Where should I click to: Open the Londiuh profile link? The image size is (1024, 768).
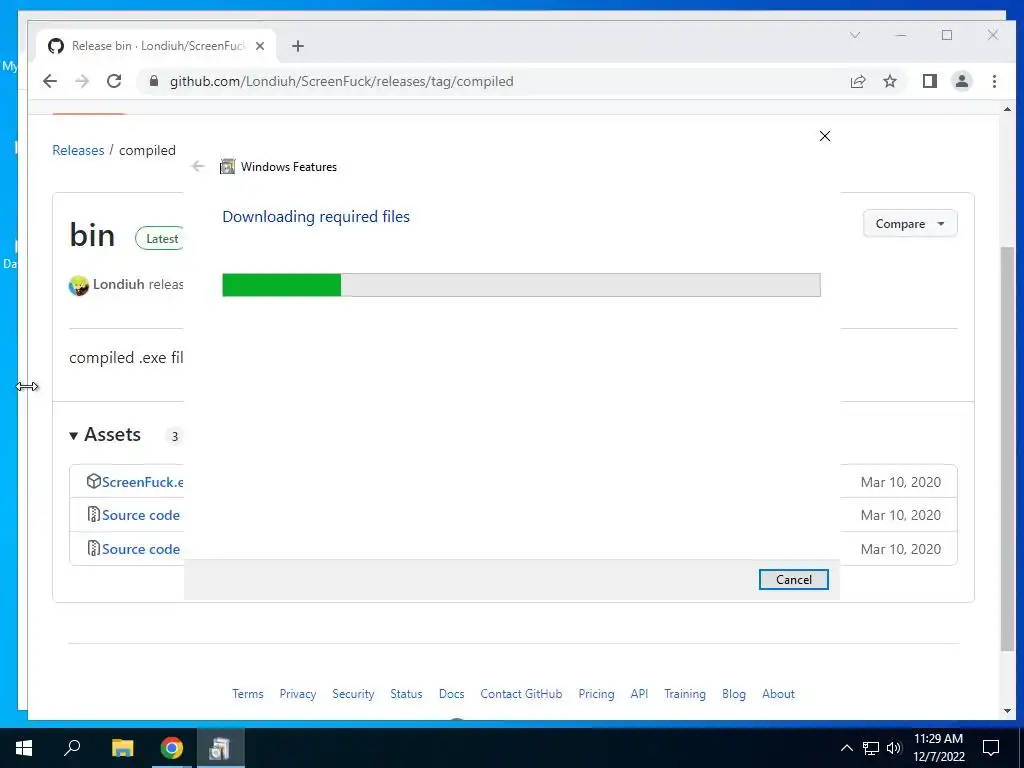coord(118,284)
